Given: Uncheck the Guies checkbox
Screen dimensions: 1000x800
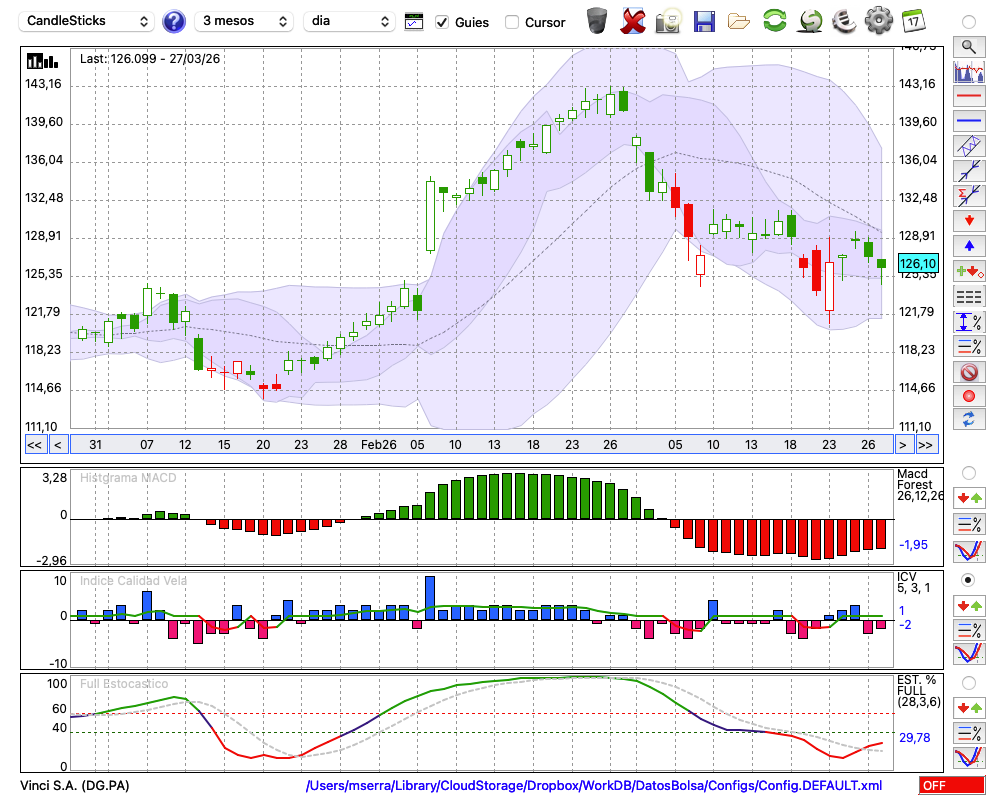Looking at the screenshot, I should click(442, 22).
